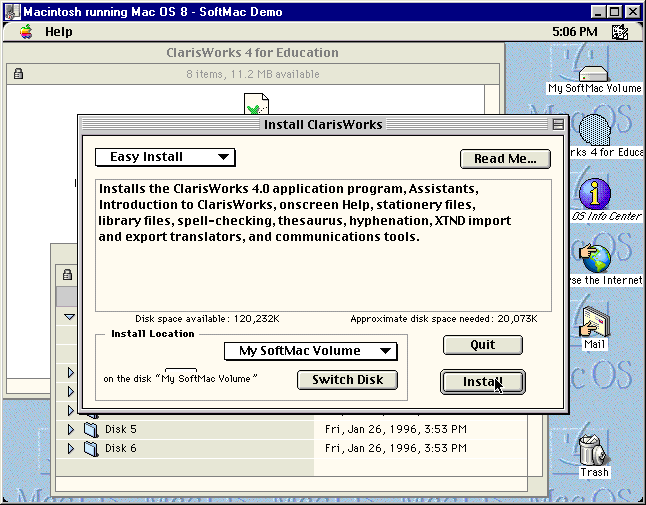The image size is (646, 505).
Task: Open My SoftMac Volume location dropdown
Action: [x=311, y=351]
